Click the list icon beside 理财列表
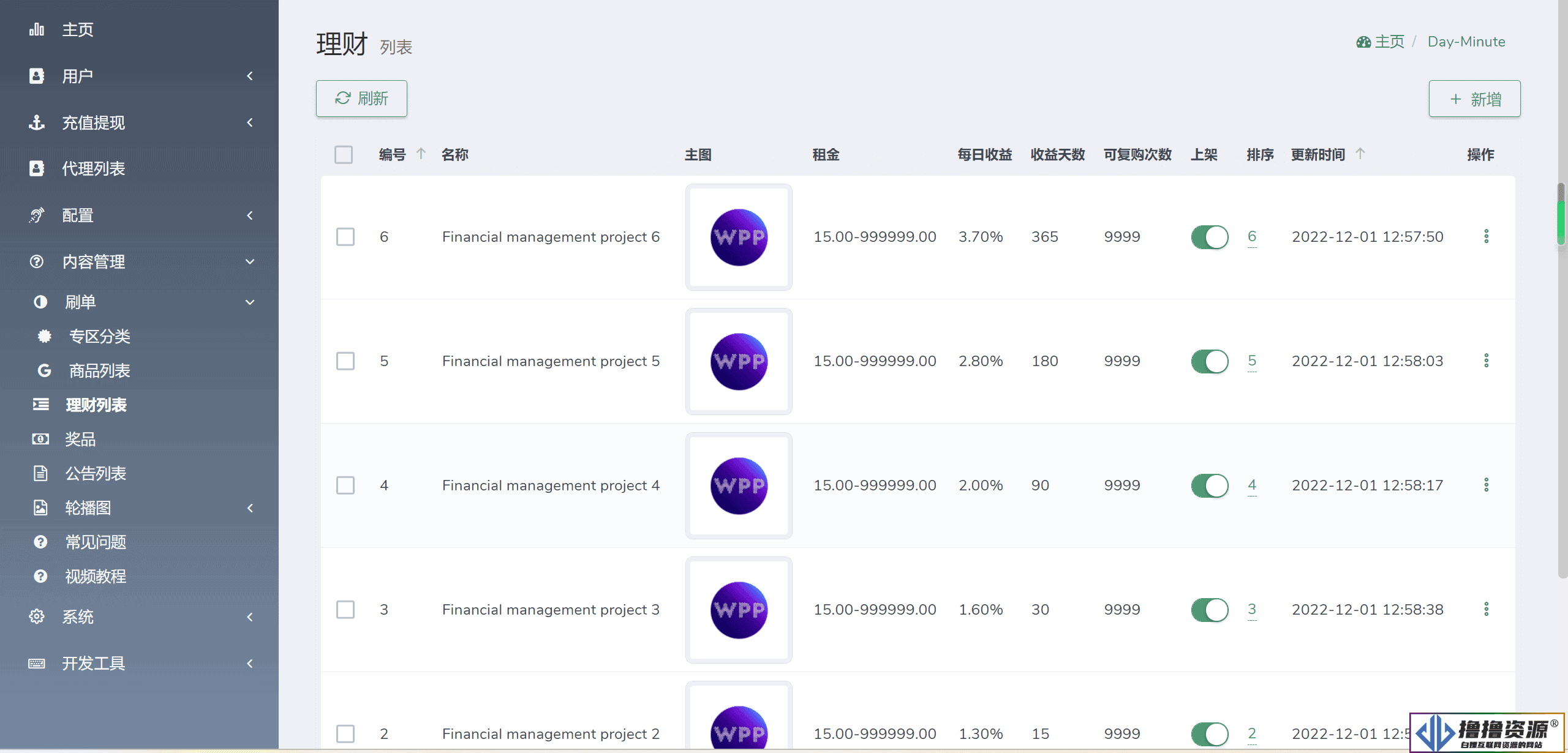1568x753 pixels. 40,405
